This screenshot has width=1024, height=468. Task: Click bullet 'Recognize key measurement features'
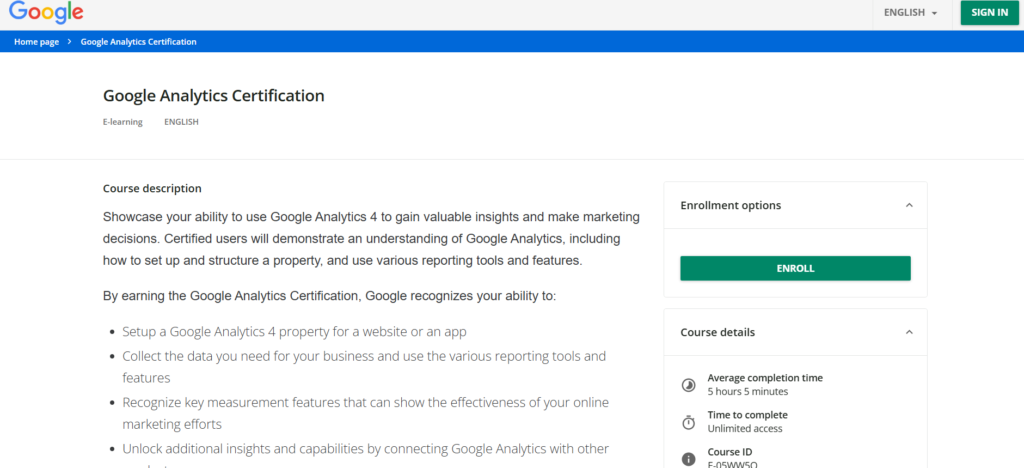coord(366,413)
